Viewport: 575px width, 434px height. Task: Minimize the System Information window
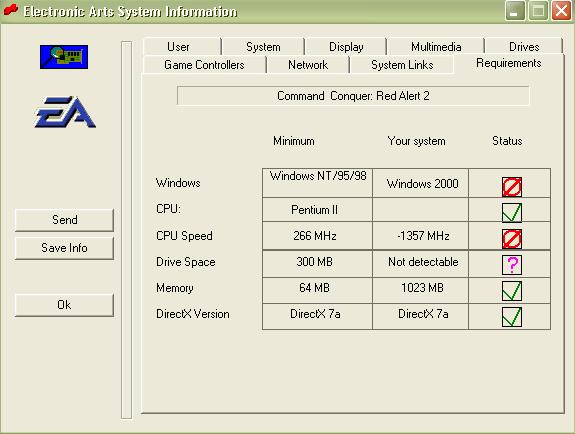pyautogui.click(x=515, y=11)
